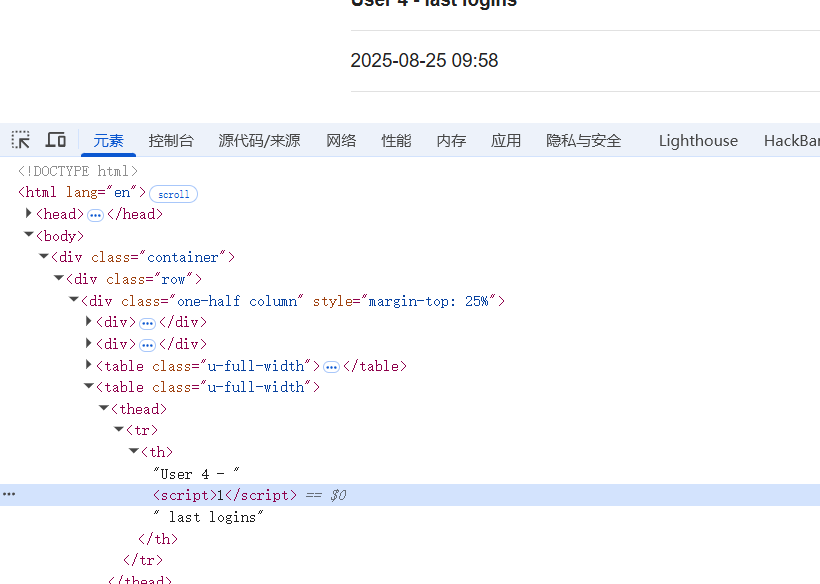Open the 性能 tab
The width and height of the screenshot is (820, 584).
396,141
